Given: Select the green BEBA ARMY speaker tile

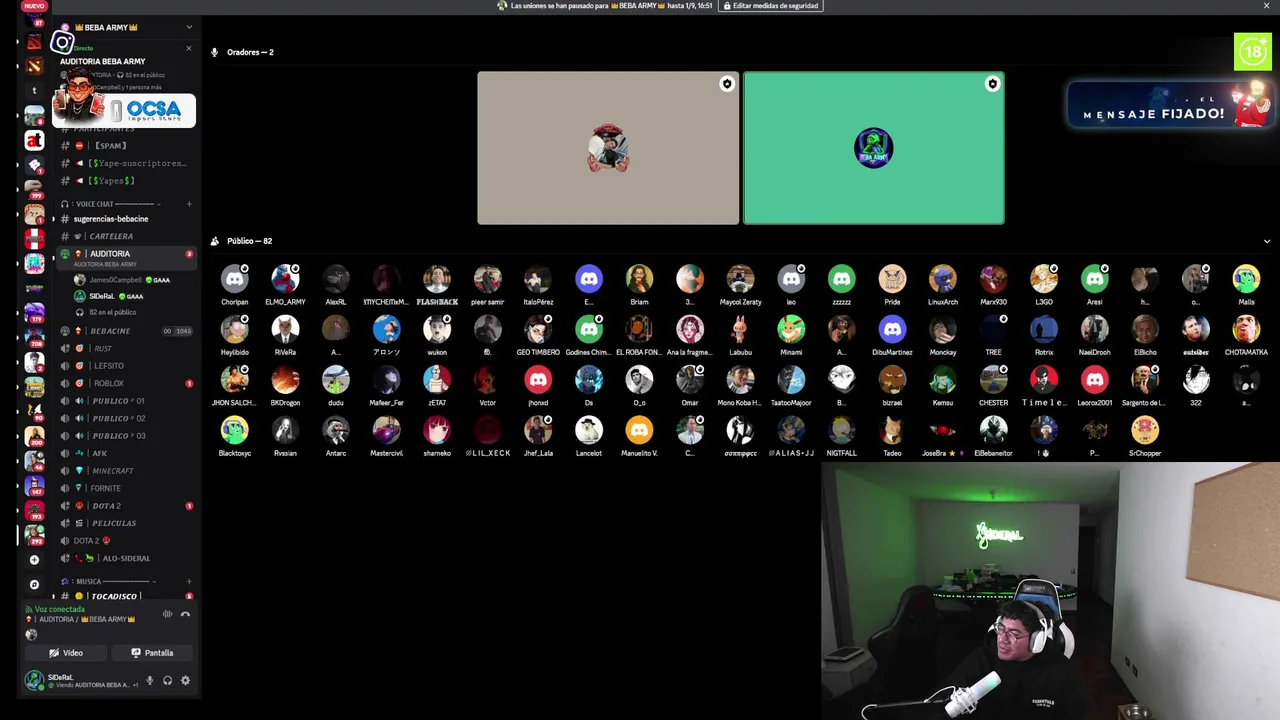Looking at the screenshot, I should click(874, 148).
